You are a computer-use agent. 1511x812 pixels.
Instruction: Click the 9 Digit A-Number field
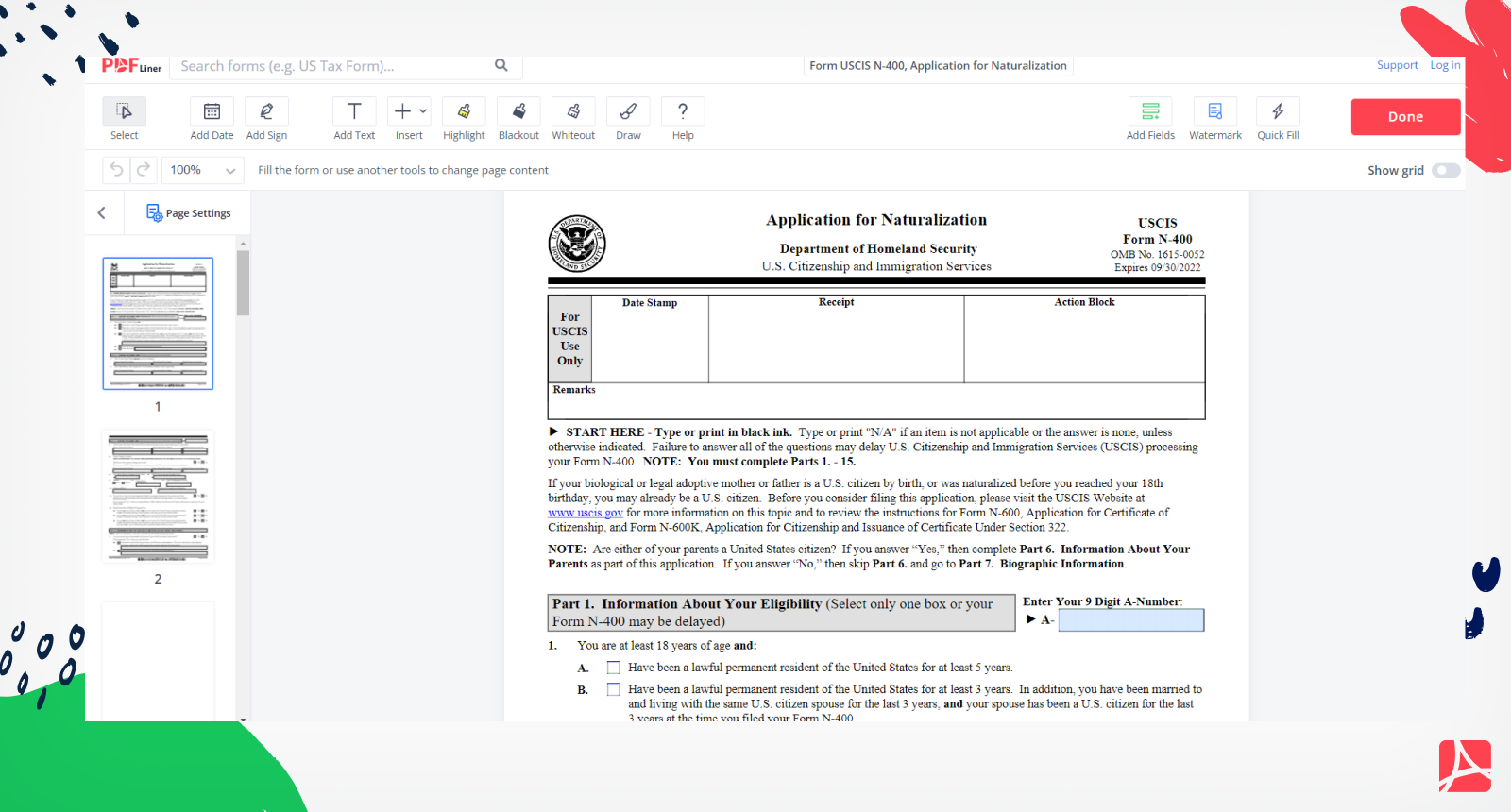(x=1130, y=620)
